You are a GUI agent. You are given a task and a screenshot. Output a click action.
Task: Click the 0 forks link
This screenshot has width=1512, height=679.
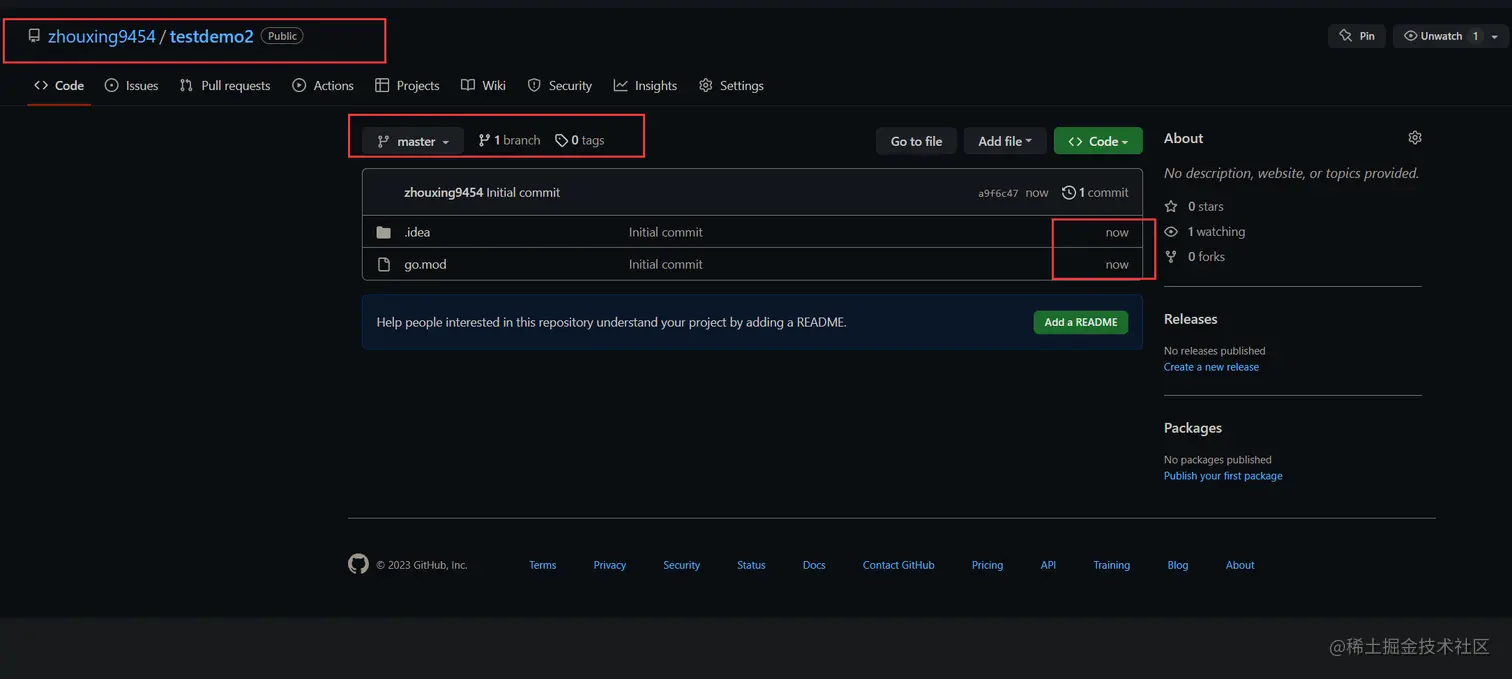(x=1195, y=257)
